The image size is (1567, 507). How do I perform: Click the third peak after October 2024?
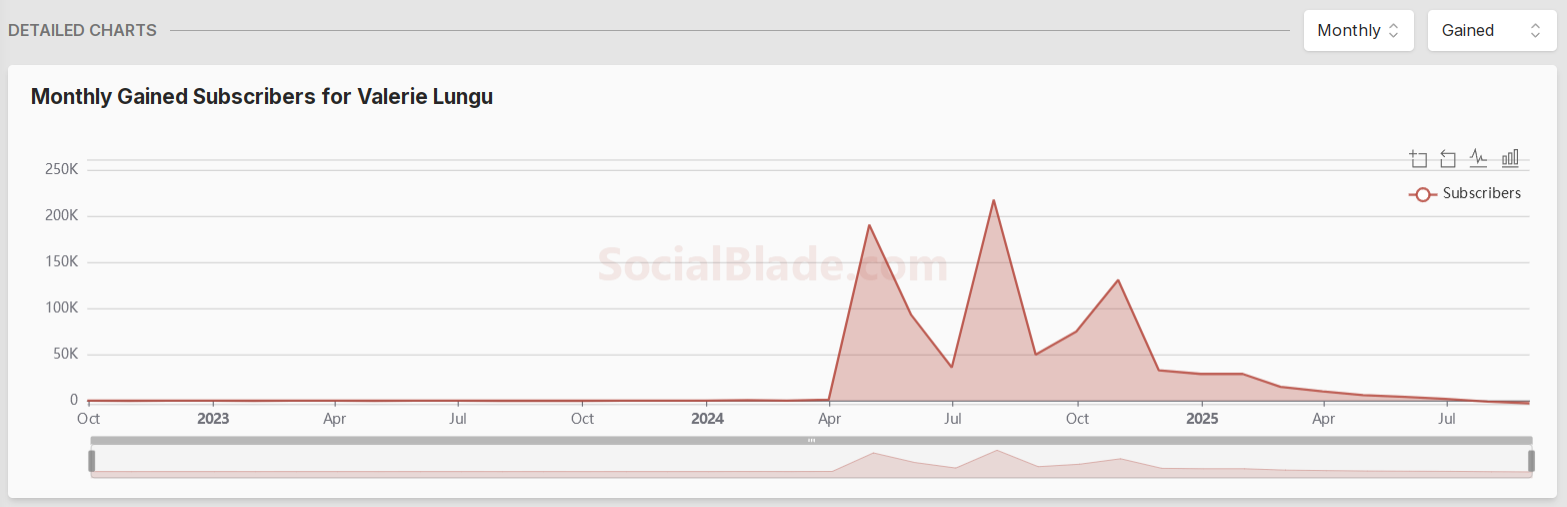click(x=1117, y=280)
